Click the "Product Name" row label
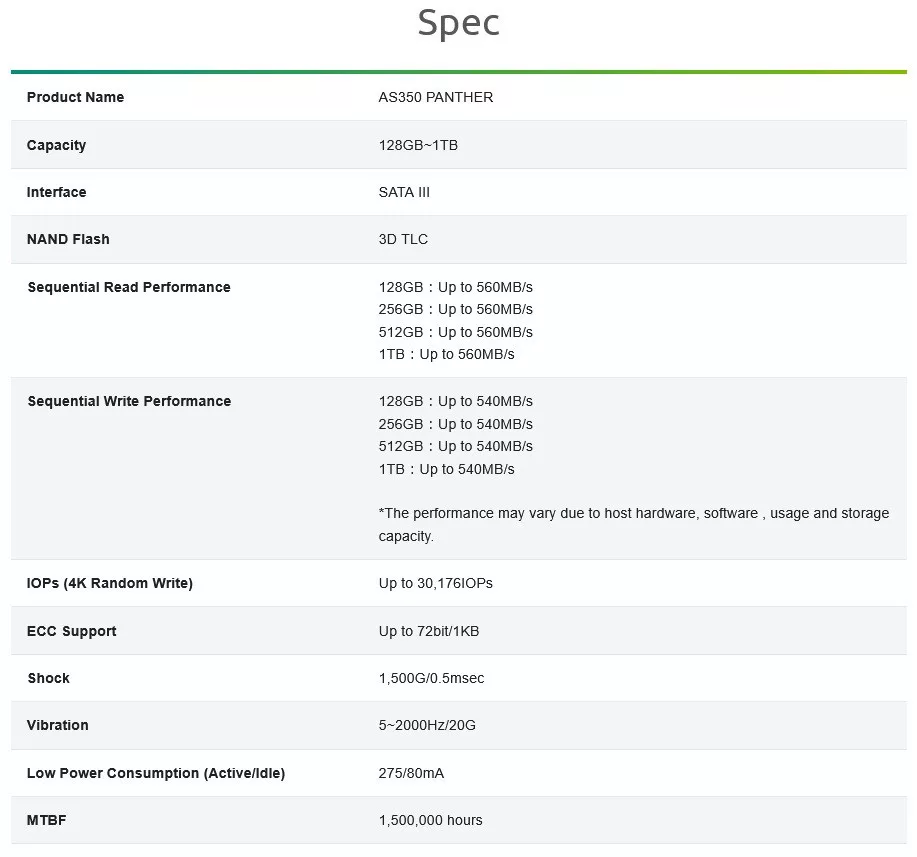Image resolution: width=917 pixels, height=857 pixels. [76, 97]
